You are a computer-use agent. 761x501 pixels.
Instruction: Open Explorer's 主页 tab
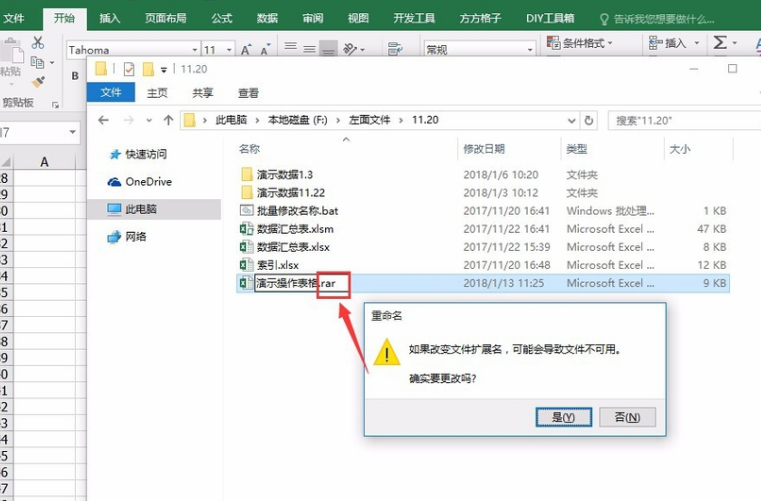point(157,93)
